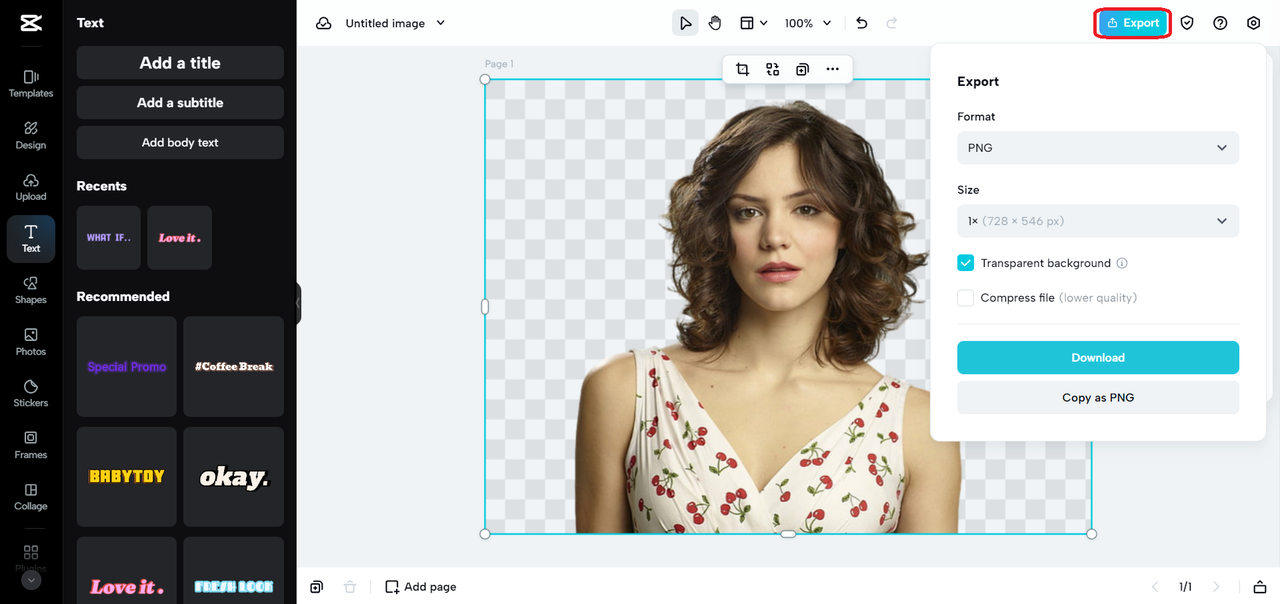This screenshot has height=604, width=1280.
Task: Click the Export button
Action: [x=1133, y=23]
